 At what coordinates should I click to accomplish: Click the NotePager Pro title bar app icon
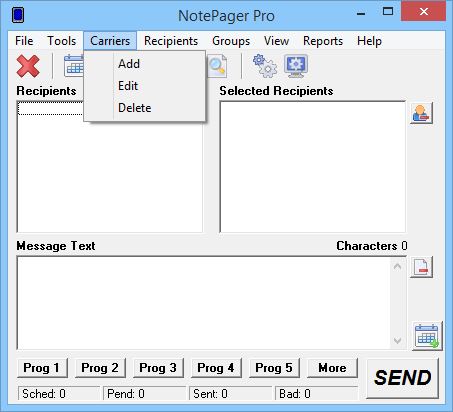point(18,15)
